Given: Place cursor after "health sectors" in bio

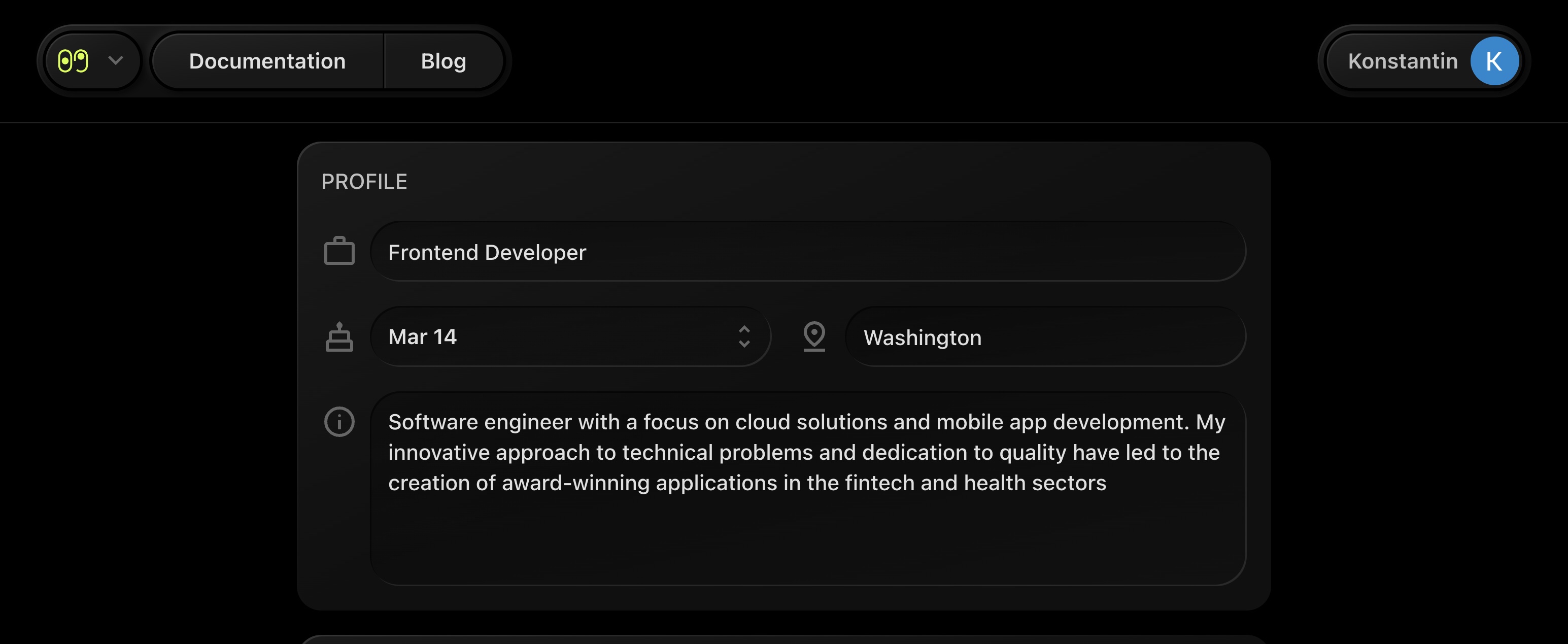Looking at the screenshot, I should tap(1107, 483).
